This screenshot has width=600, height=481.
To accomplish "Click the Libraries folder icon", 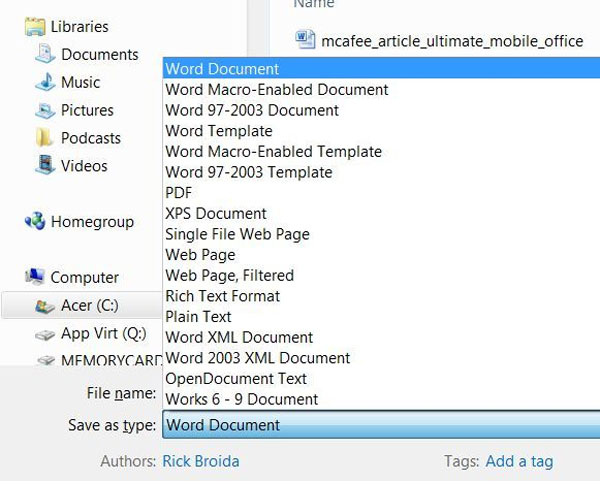I will pos(36,26).
